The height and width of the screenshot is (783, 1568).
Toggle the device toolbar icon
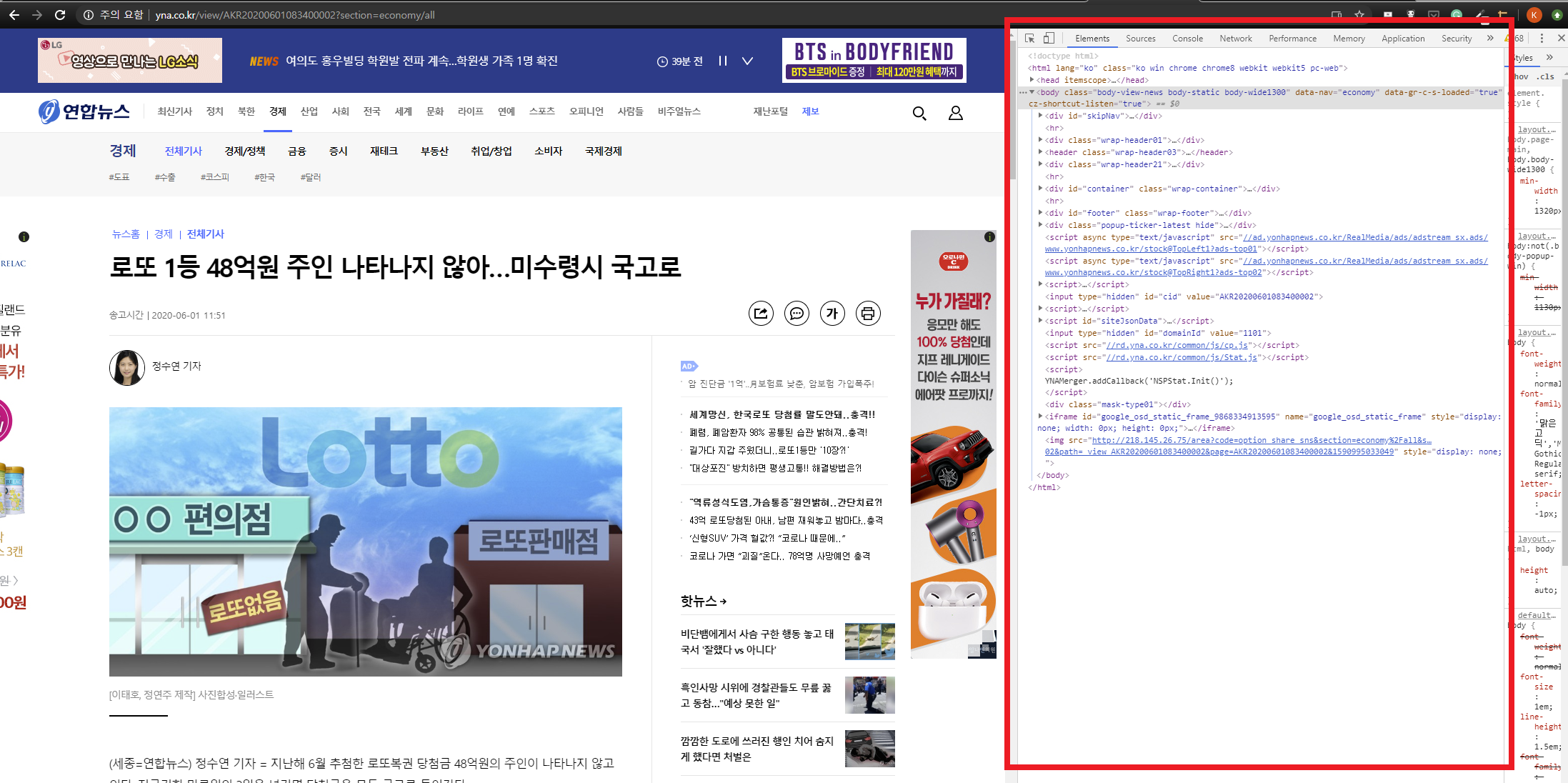coord(1049,39)
